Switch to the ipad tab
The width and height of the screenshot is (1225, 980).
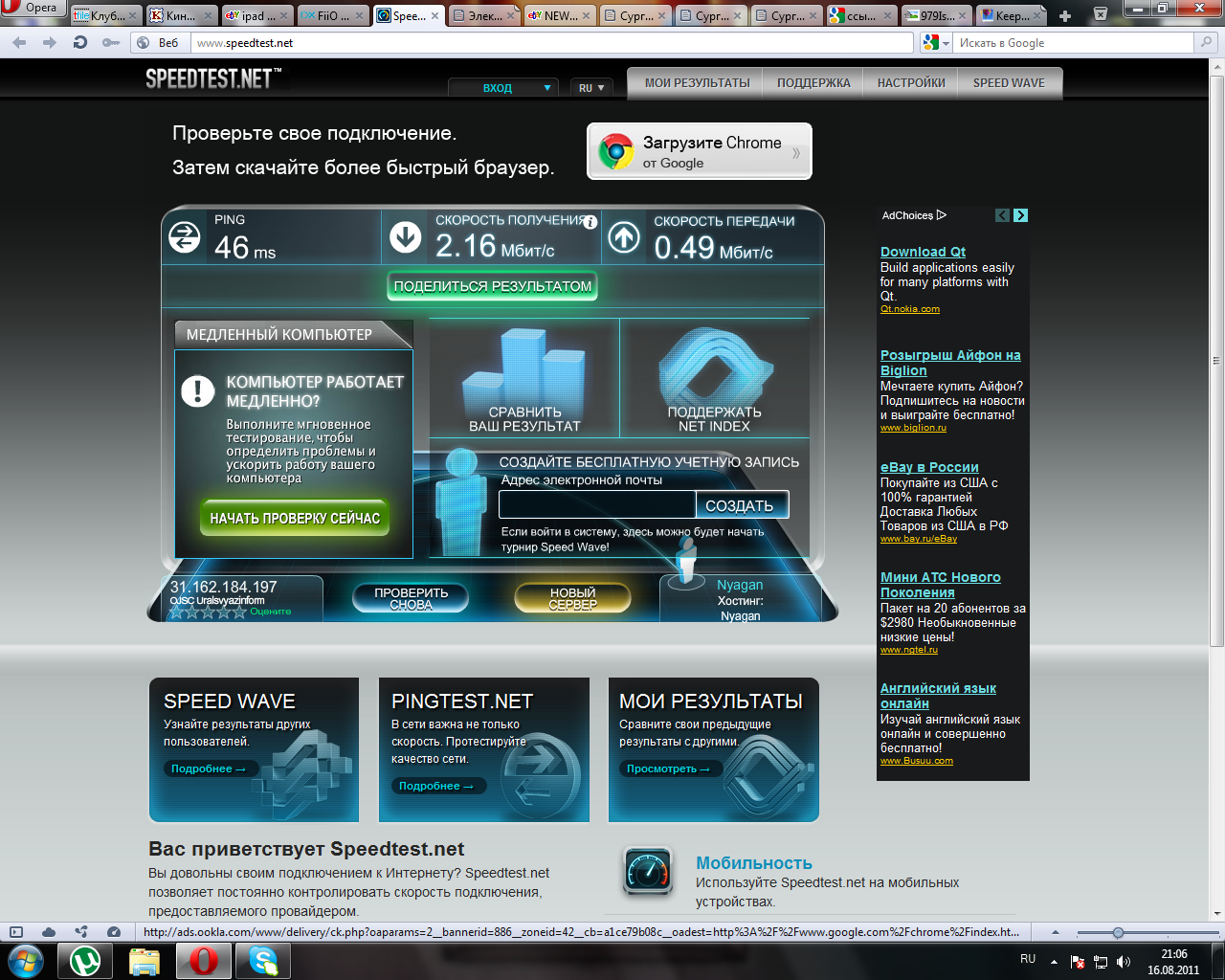[x=256, y=15]
